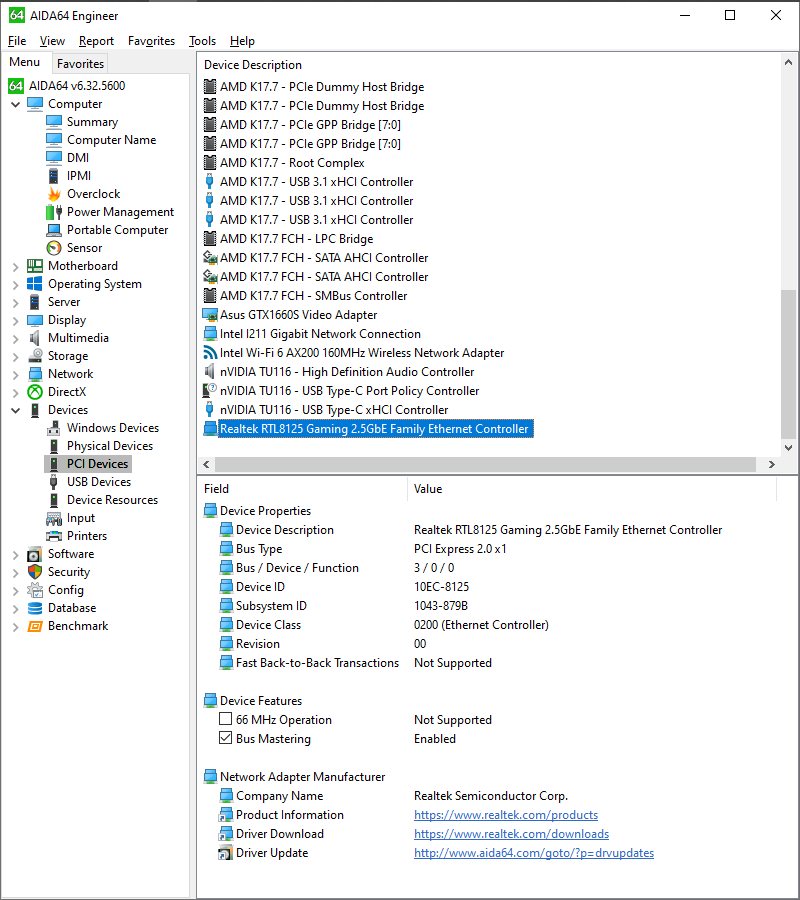Open the realtek.com/products link

pos(506,815)
